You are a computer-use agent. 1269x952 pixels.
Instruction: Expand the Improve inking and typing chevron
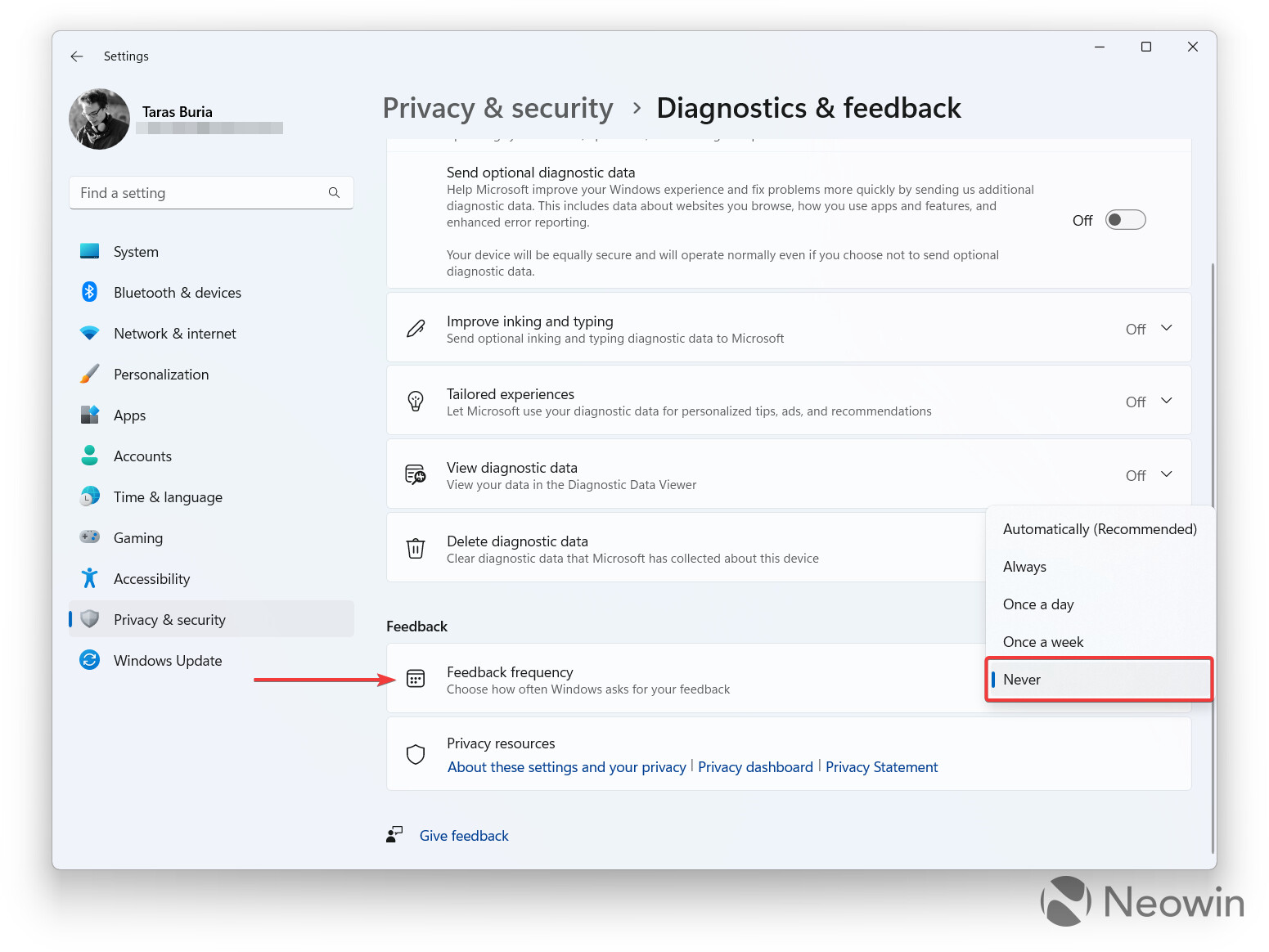(1167, 328)
